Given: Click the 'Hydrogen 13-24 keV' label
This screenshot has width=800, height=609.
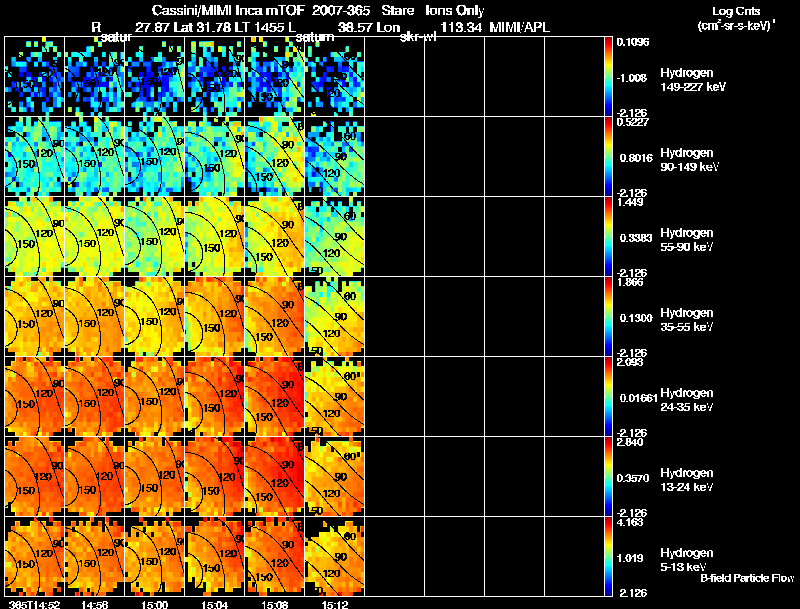Looking at the screenshot, I should [x=687, y=480].
